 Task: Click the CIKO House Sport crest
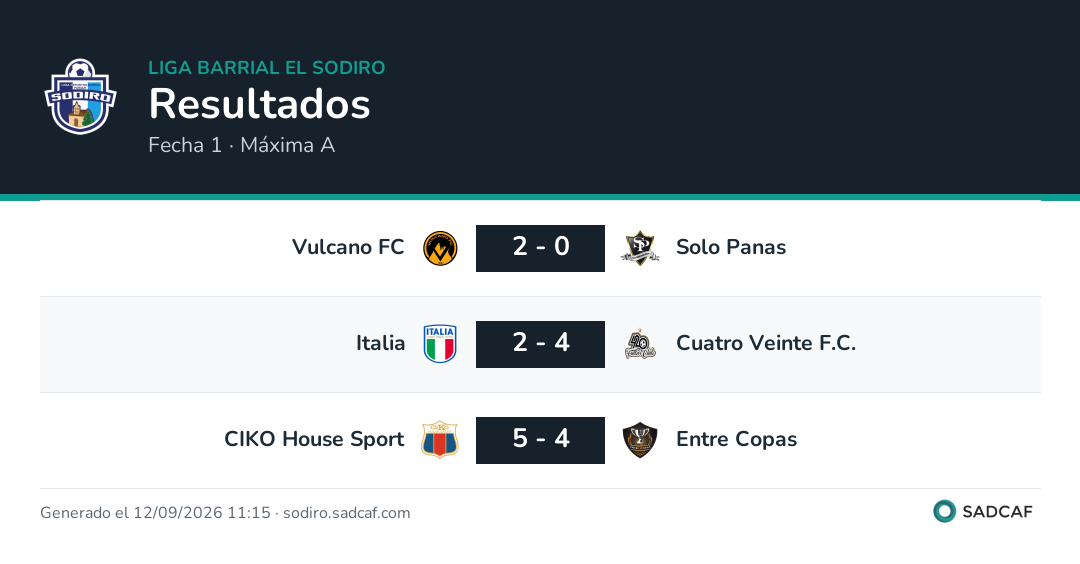pyautogui.click(x=440, y=439)
